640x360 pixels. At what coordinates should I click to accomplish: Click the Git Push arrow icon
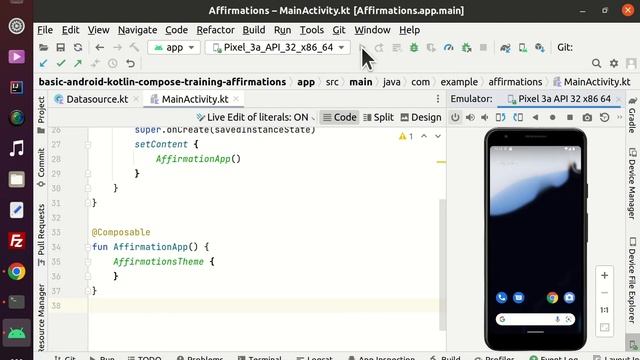pos(78,63)
